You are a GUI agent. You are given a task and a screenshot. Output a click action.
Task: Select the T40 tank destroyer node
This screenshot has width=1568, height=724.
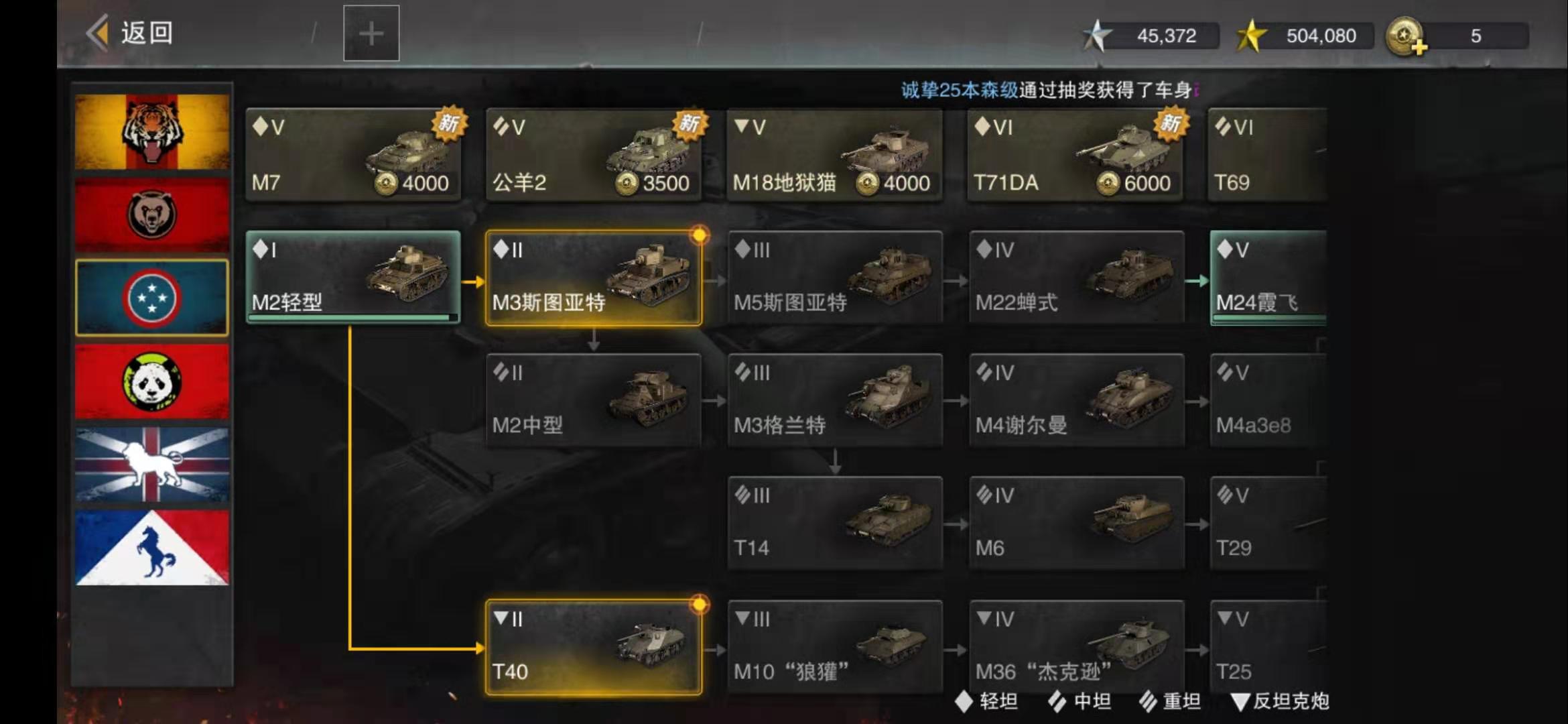tap(594, 647)
